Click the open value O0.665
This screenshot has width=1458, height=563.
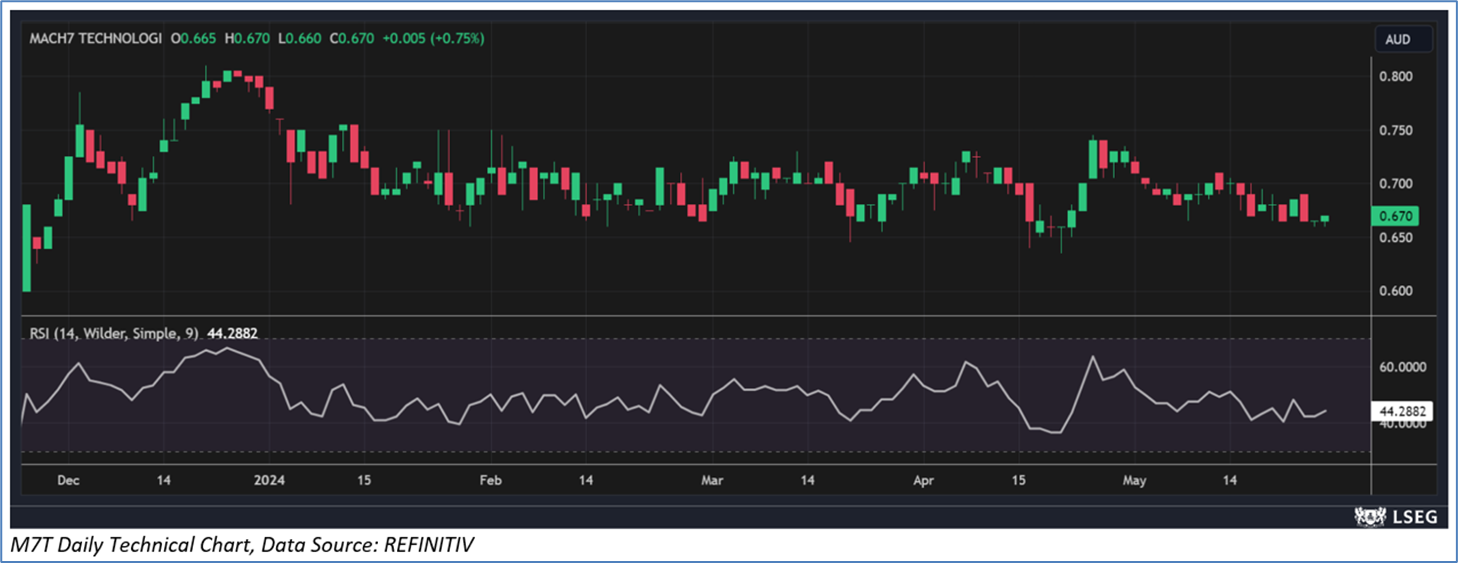(194, 38)
